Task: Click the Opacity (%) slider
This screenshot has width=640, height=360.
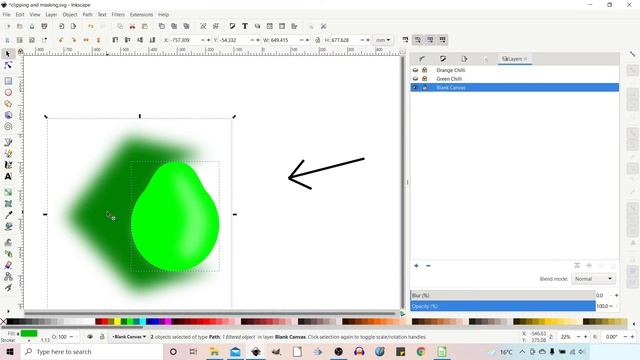Action: coord(503,306)
